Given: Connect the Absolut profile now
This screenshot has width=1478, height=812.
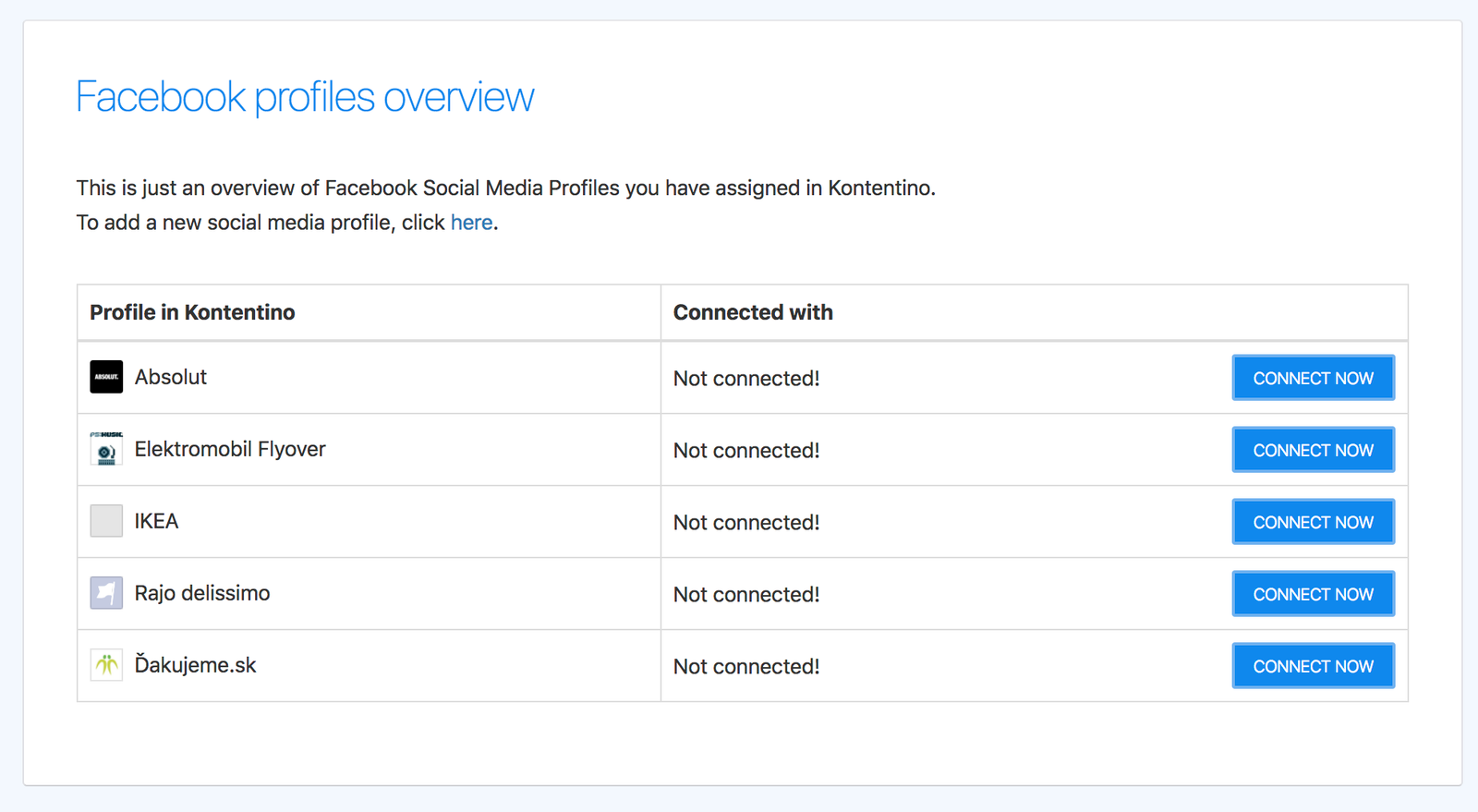Looking at the screenshot, I should point(1313,378).
